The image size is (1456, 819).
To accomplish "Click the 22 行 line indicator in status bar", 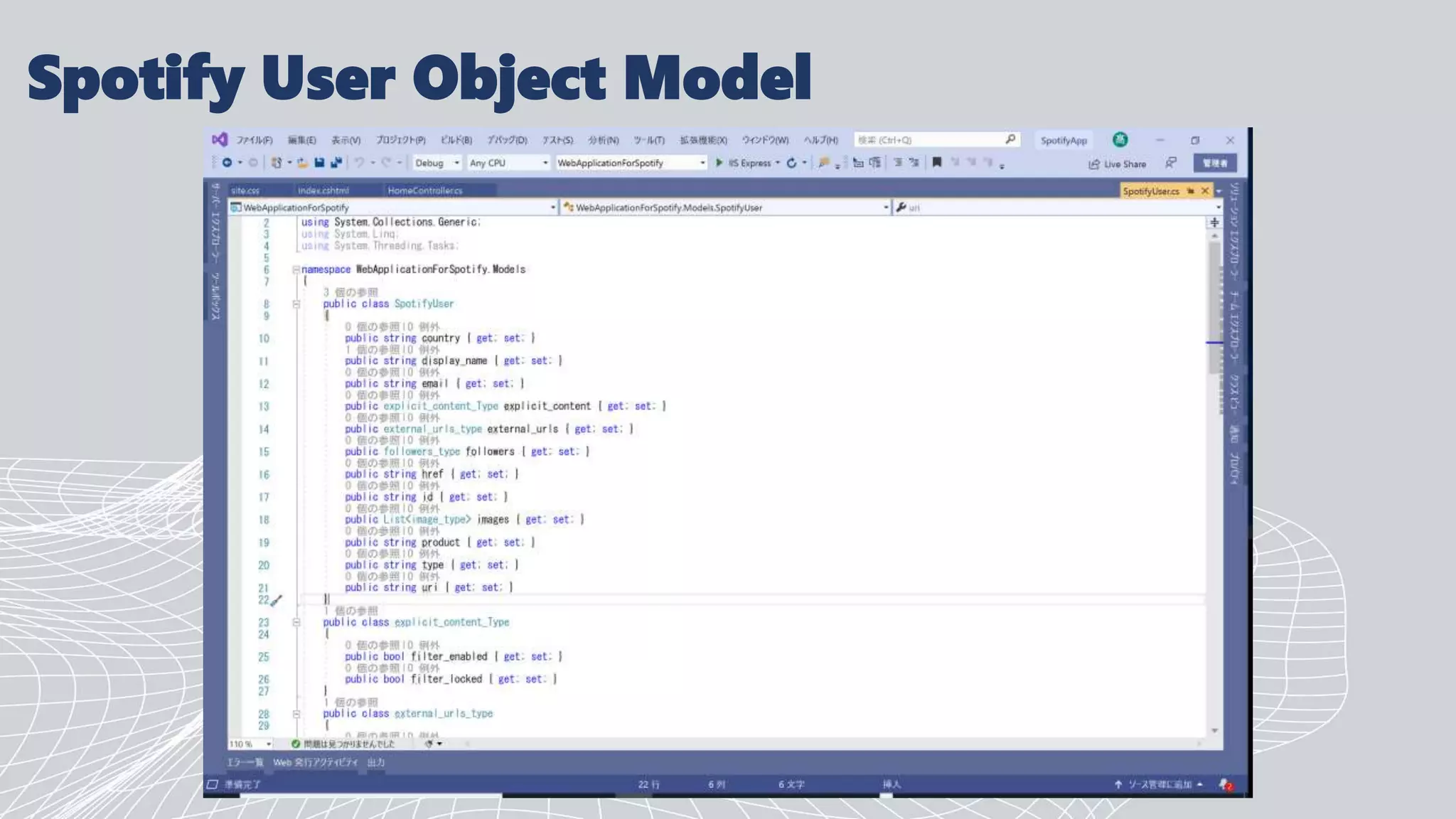I will coord(648,784).
